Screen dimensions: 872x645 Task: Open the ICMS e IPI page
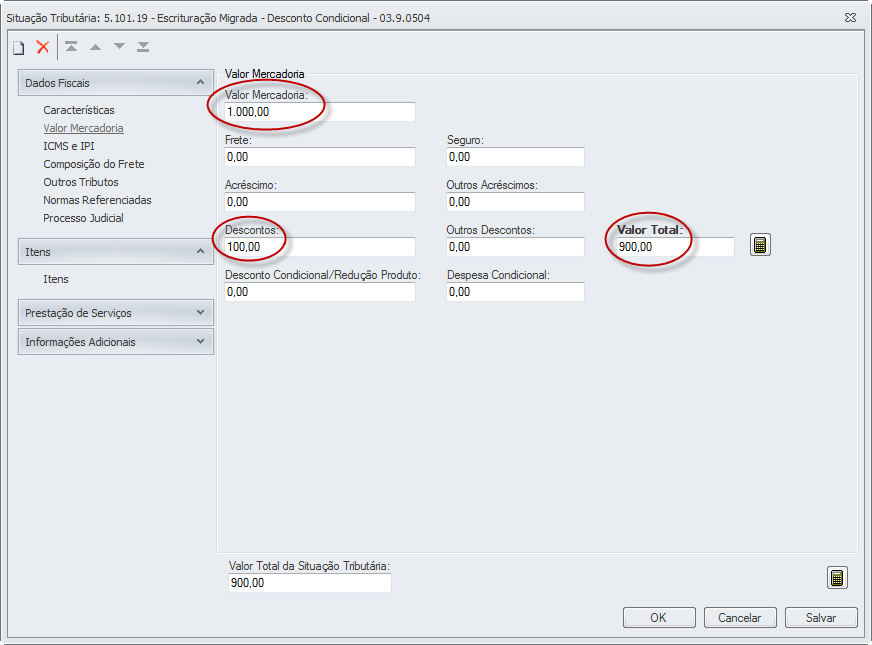[69, 146]
